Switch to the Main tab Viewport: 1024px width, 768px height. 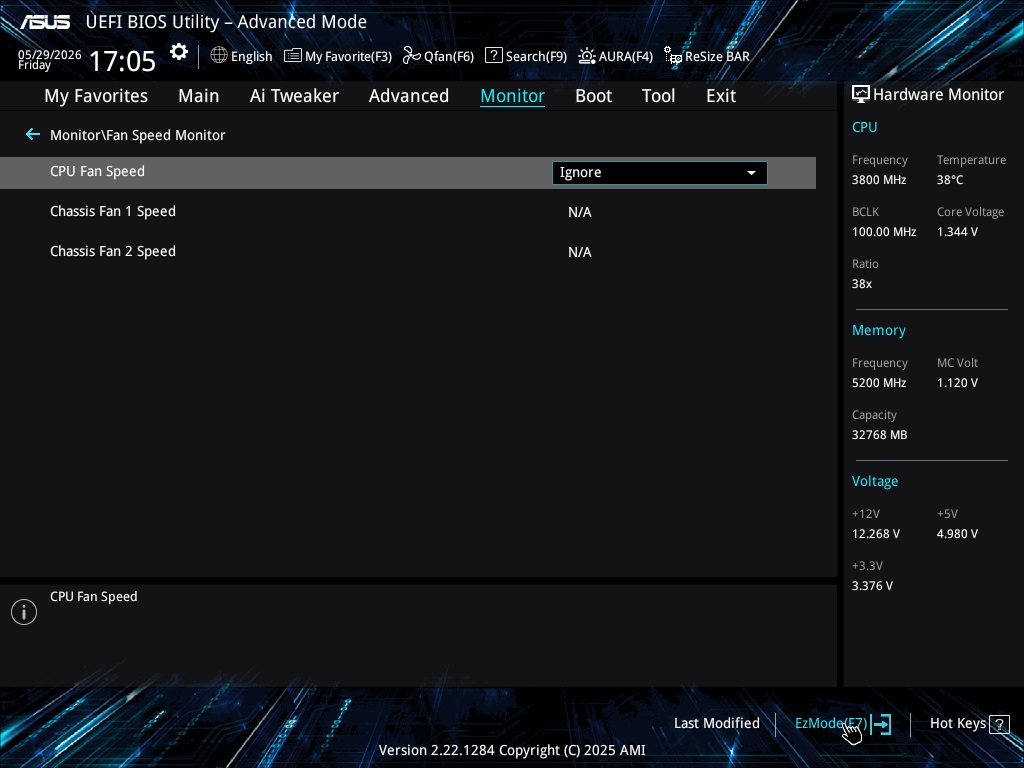[x=199, y=96]
